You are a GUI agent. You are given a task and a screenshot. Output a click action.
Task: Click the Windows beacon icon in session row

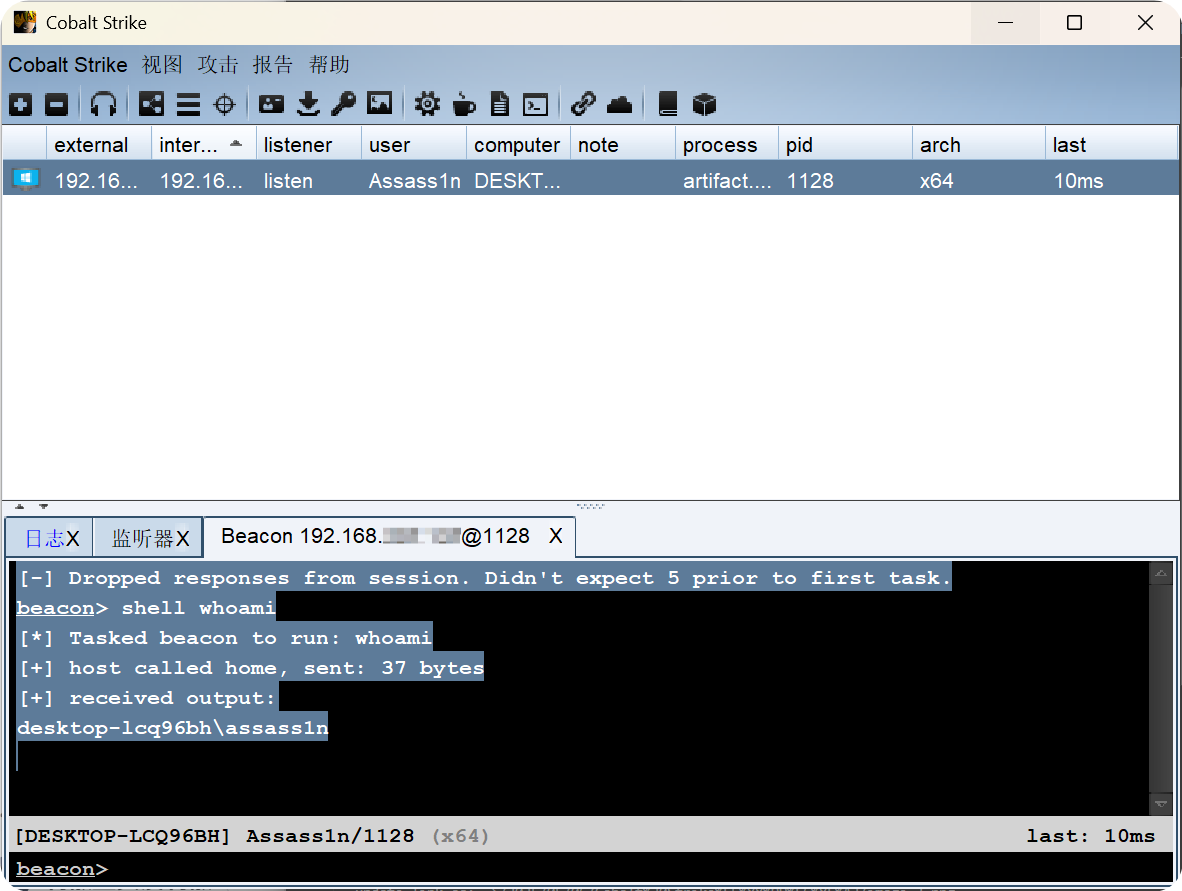point(26,179)
